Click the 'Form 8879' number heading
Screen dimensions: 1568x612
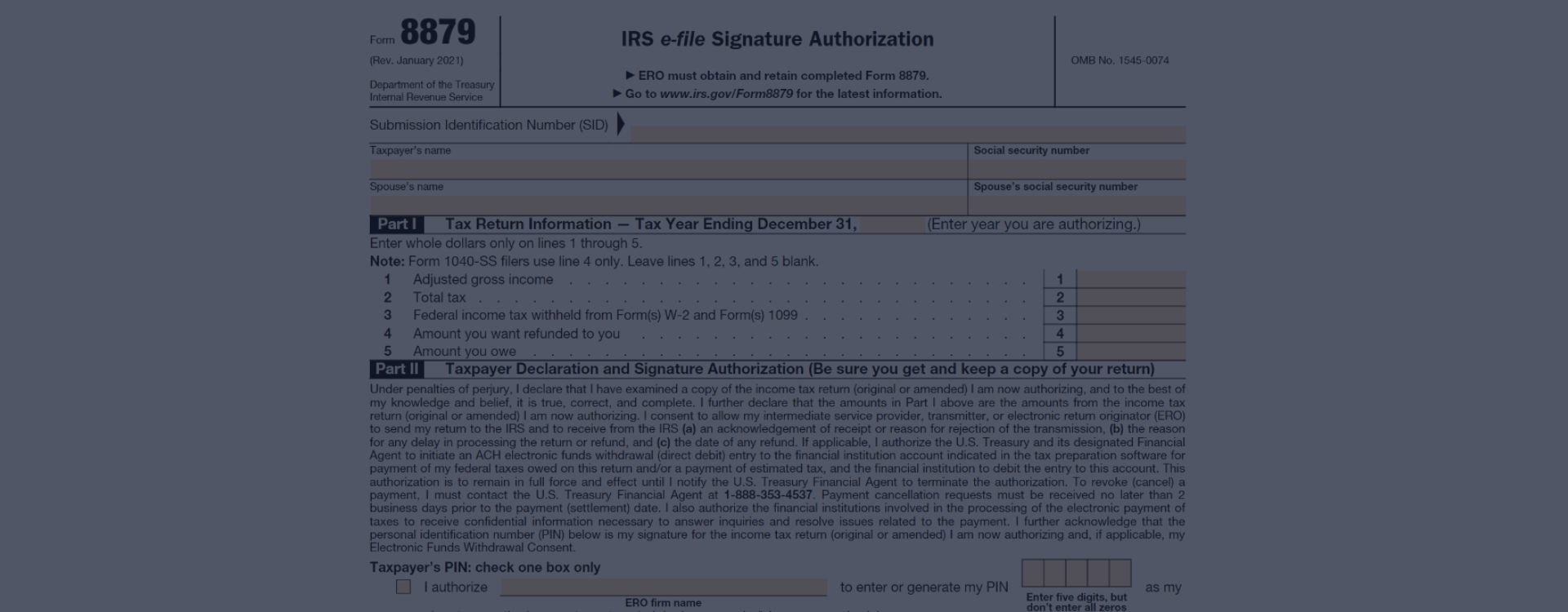click(422, 33)
